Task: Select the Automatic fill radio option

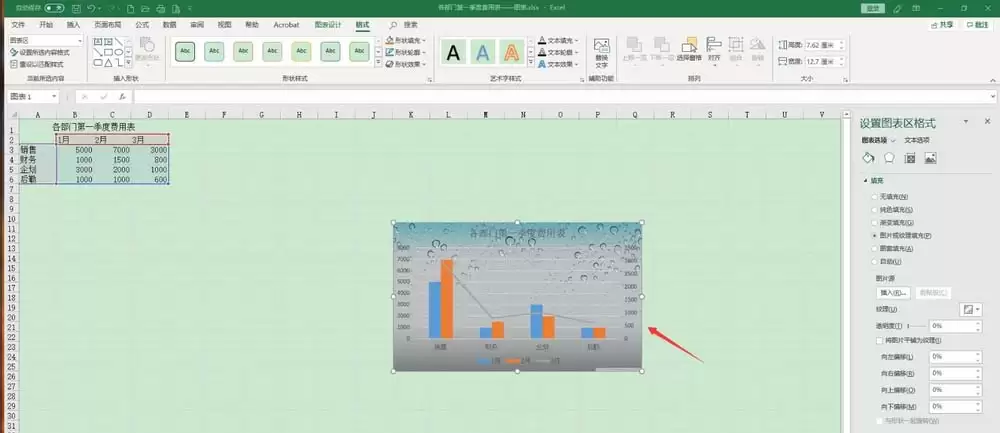Action: coord(874,261)
